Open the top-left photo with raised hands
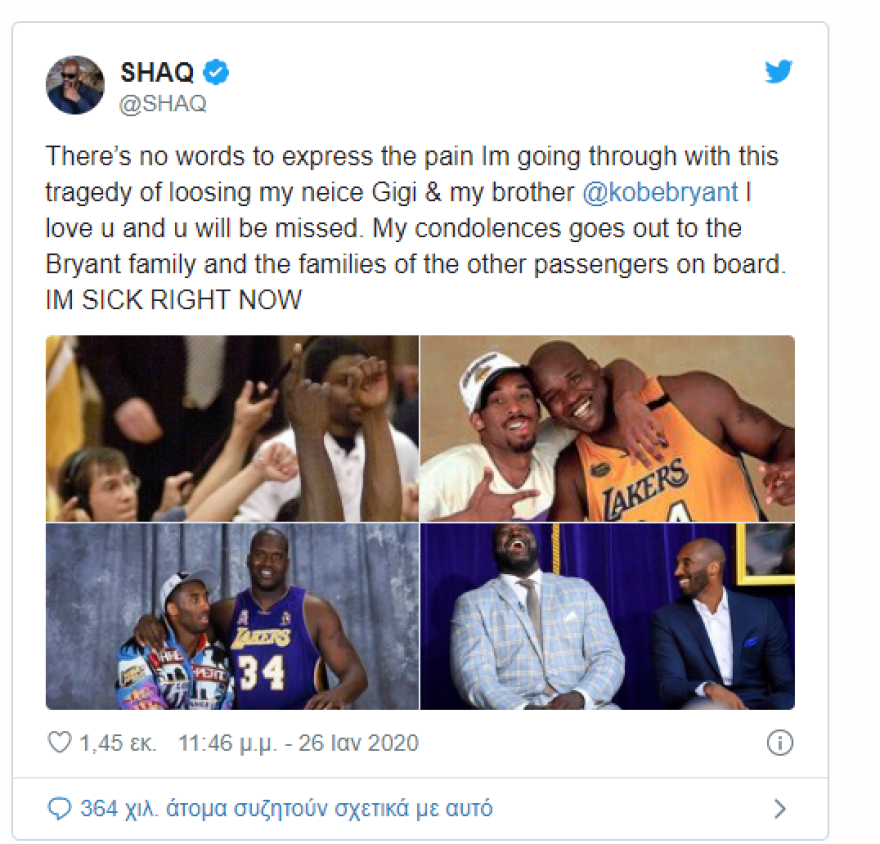This screenshot has width=880, height=844. tap(232, 428)
